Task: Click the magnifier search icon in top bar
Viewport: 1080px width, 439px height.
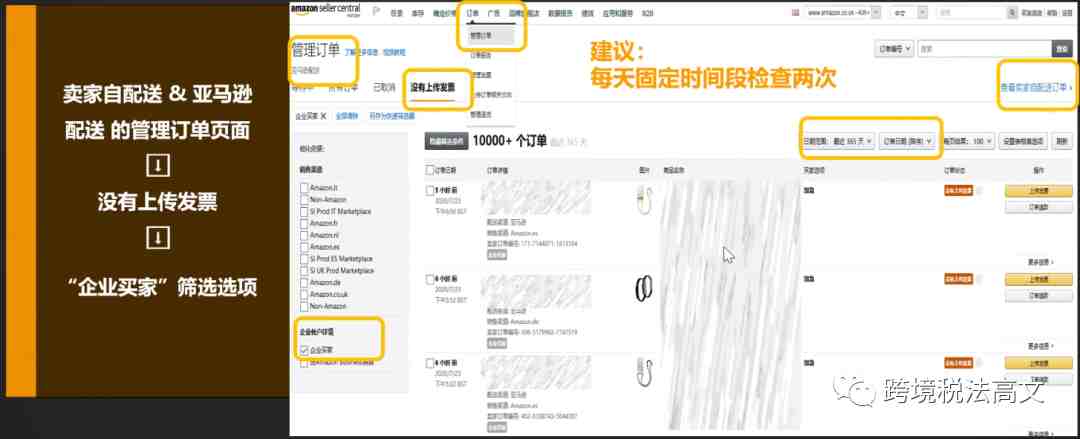Action: [x=1012, y=12]
